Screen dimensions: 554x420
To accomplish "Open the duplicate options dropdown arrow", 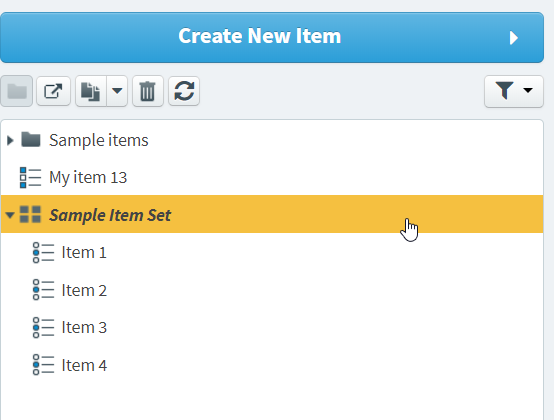I will (117, 91).
